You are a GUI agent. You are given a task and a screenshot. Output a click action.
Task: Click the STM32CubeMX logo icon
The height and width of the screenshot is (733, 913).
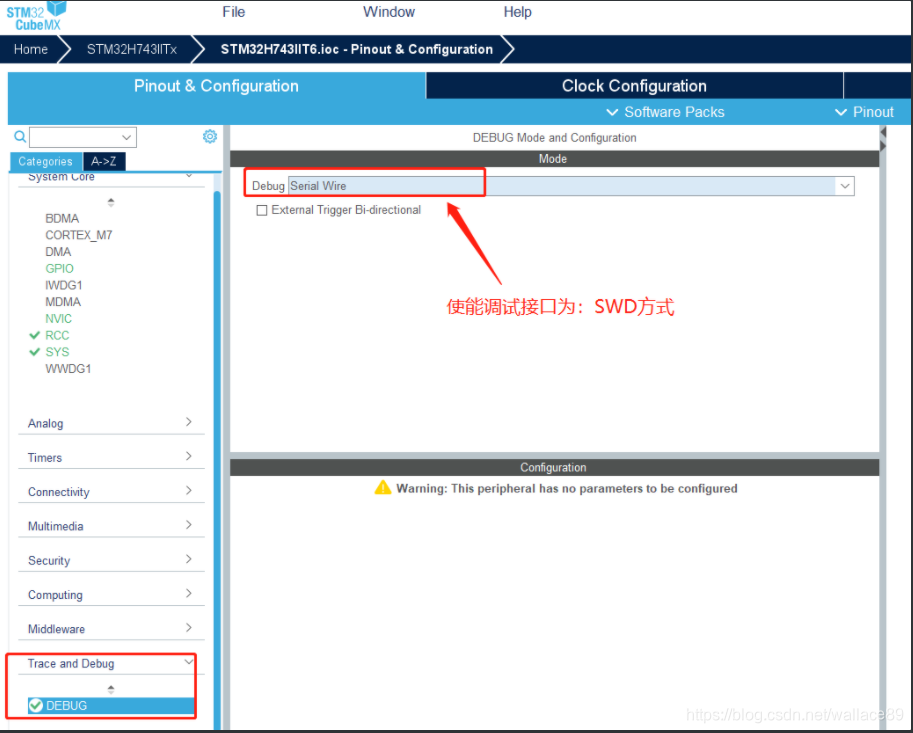[x=35, y=16]
